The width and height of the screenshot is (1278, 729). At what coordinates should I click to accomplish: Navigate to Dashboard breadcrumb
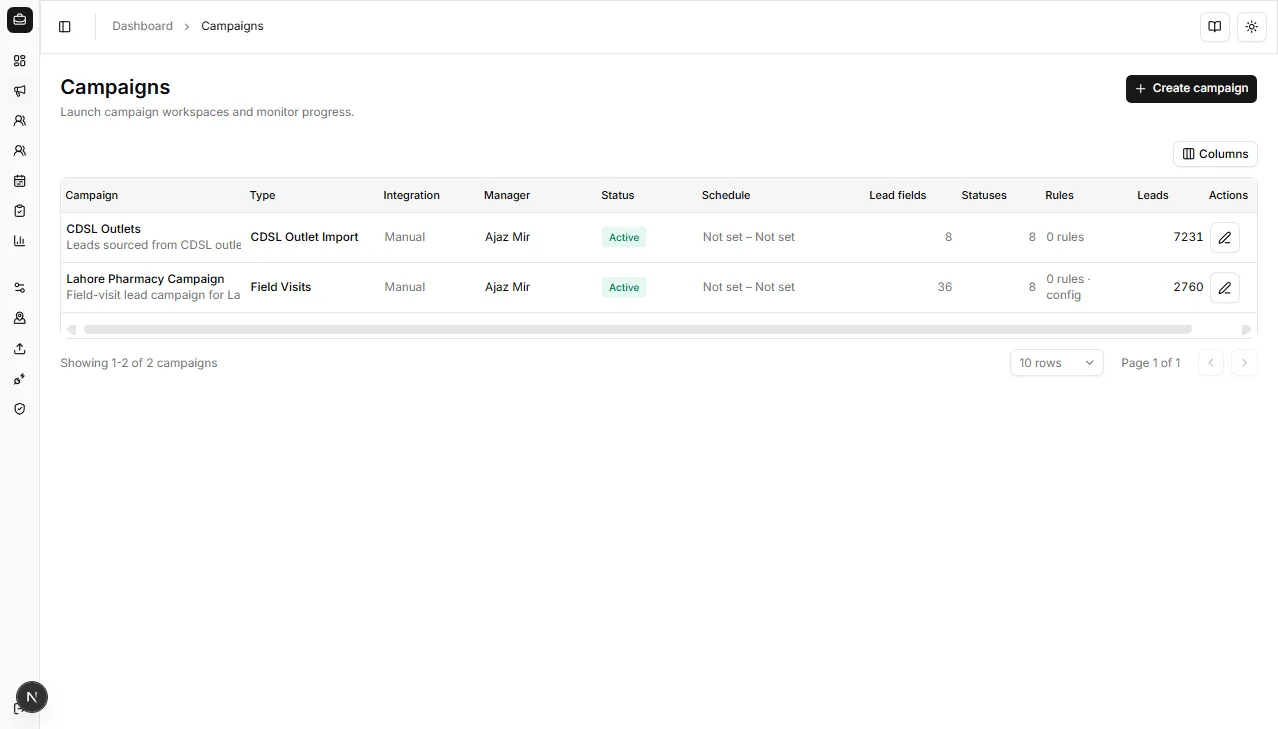click(x=142, y=26)
